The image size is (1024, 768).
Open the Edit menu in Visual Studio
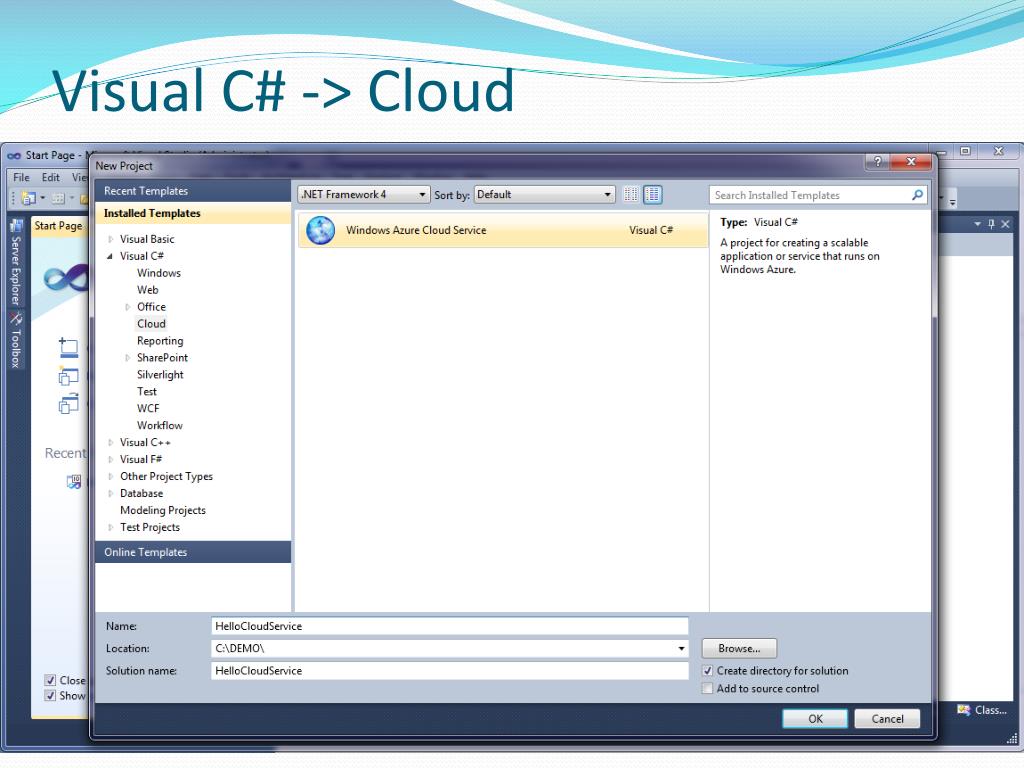[x=51, y=177]
